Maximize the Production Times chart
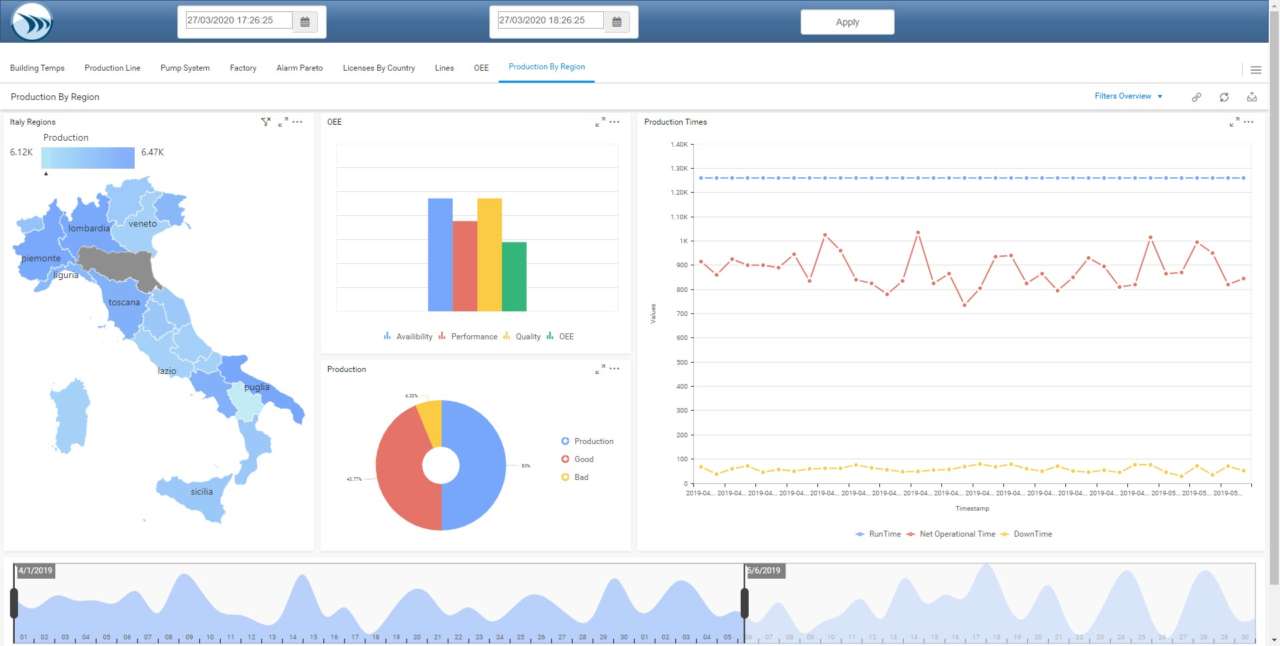Viewport: 1280px width, 646px height. (x=1234, y=122)
